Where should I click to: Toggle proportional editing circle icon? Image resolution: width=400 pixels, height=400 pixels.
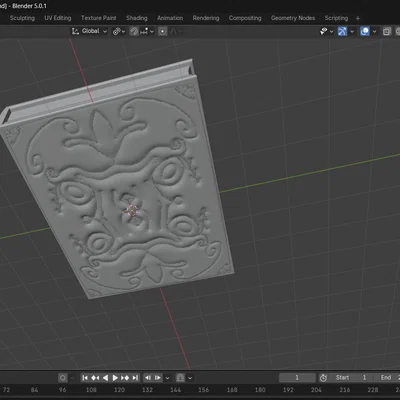162,31
